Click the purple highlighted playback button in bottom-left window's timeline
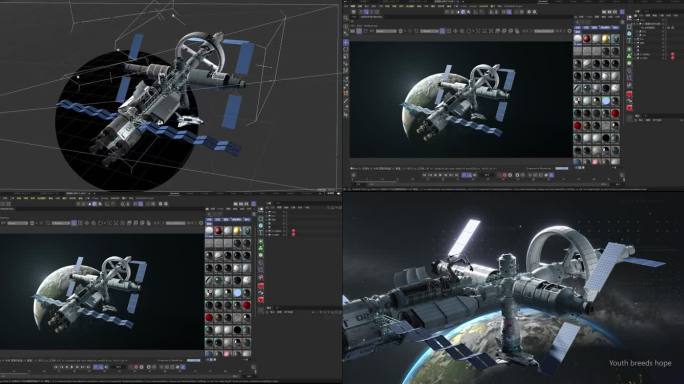 click(98, 367)
